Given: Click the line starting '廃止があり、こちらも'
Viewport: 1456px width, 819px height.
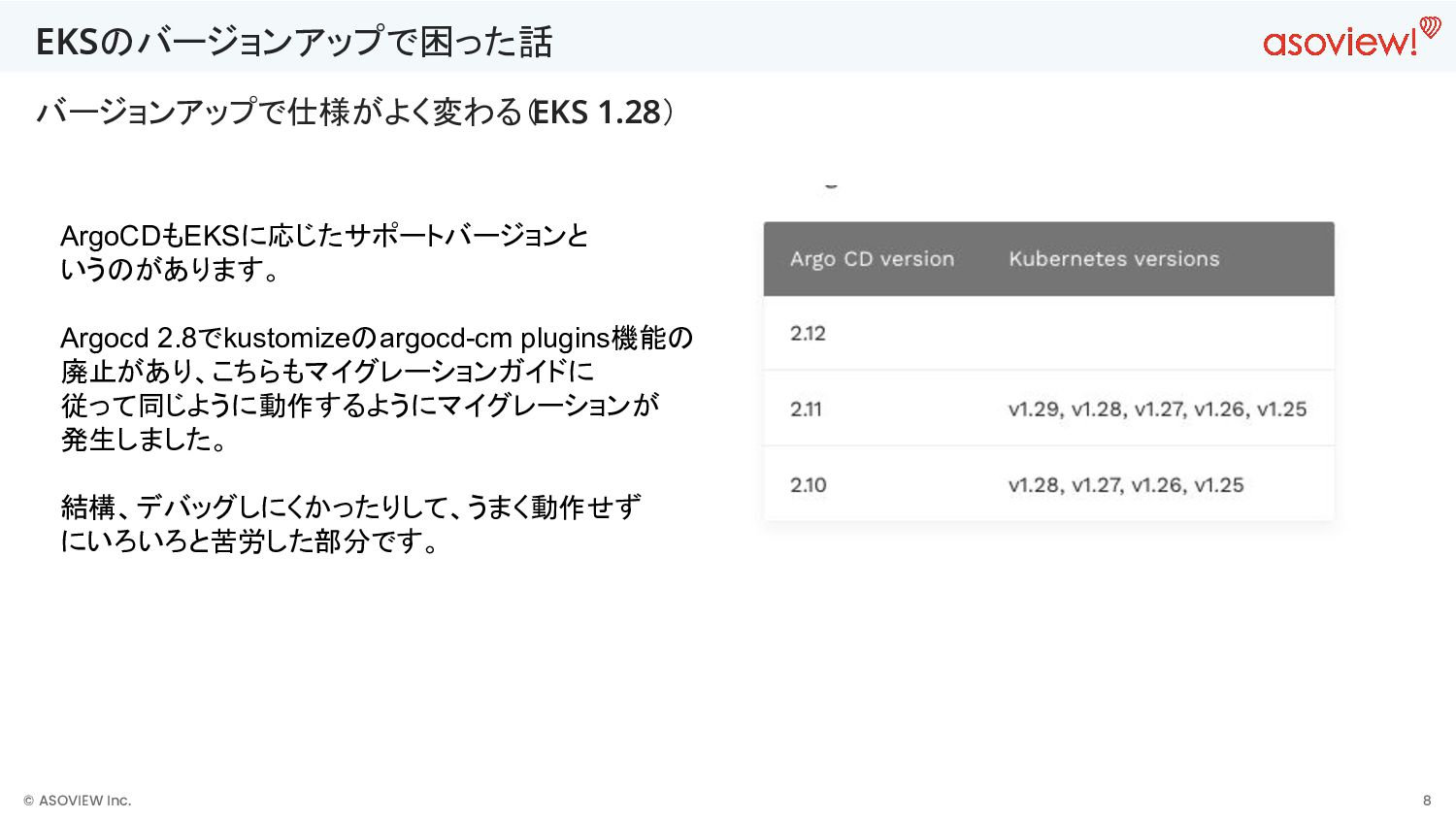Looking at the screenshot, I should pos(327,372).
